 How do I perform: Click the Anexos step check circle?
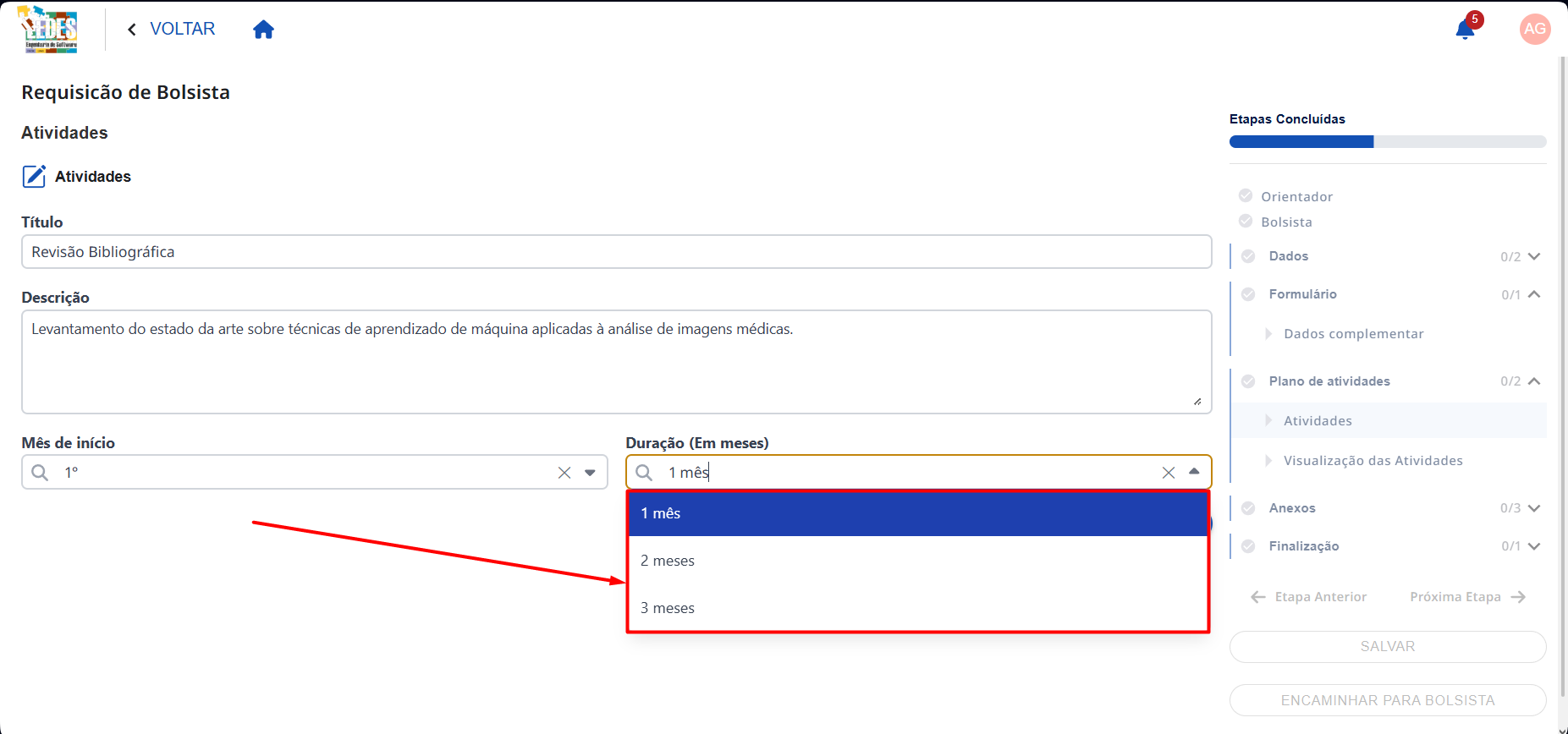[1248, 508]
